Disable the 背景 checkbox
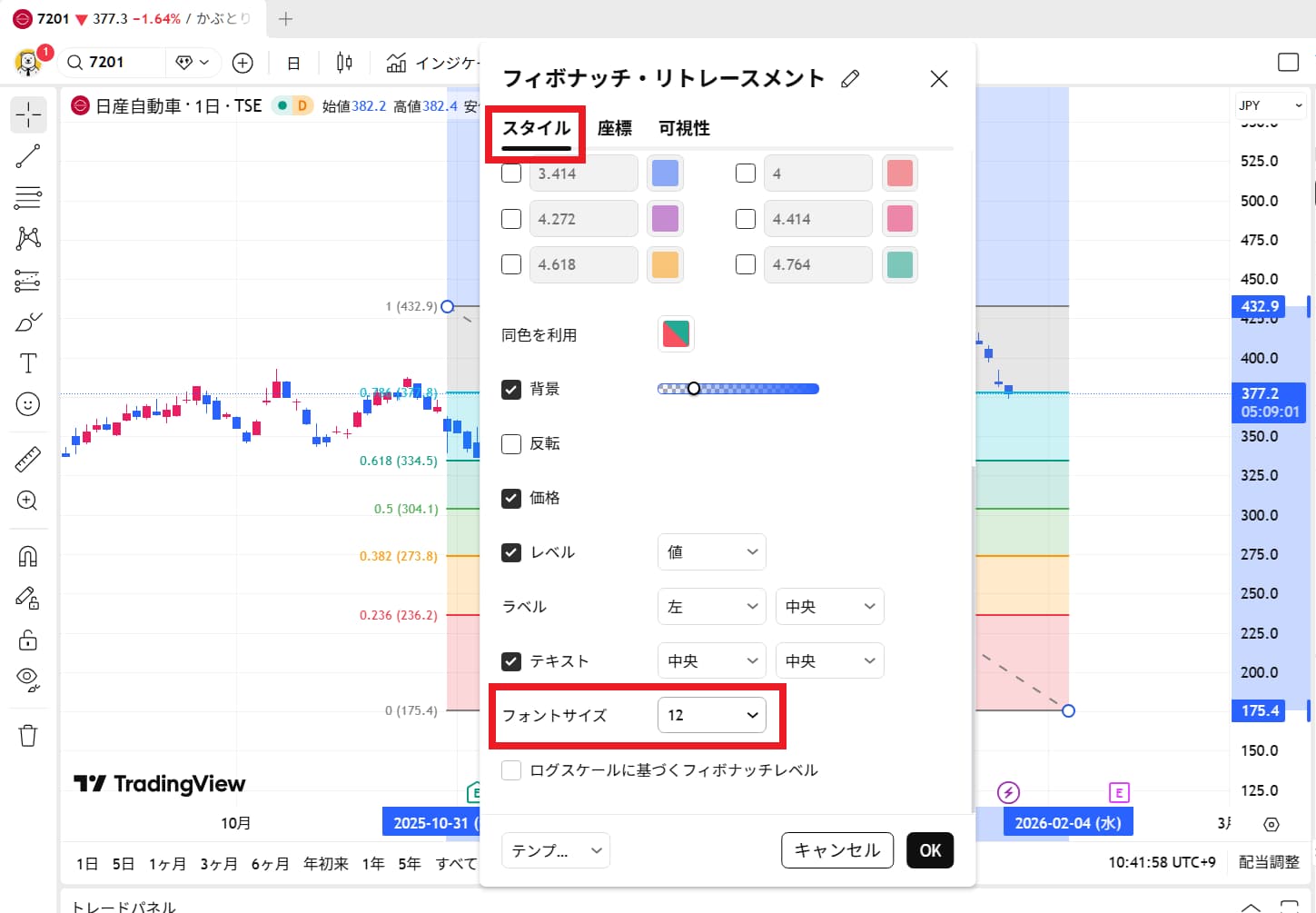This screenshot has height=913, width=1316. click(x=511, y=389)
